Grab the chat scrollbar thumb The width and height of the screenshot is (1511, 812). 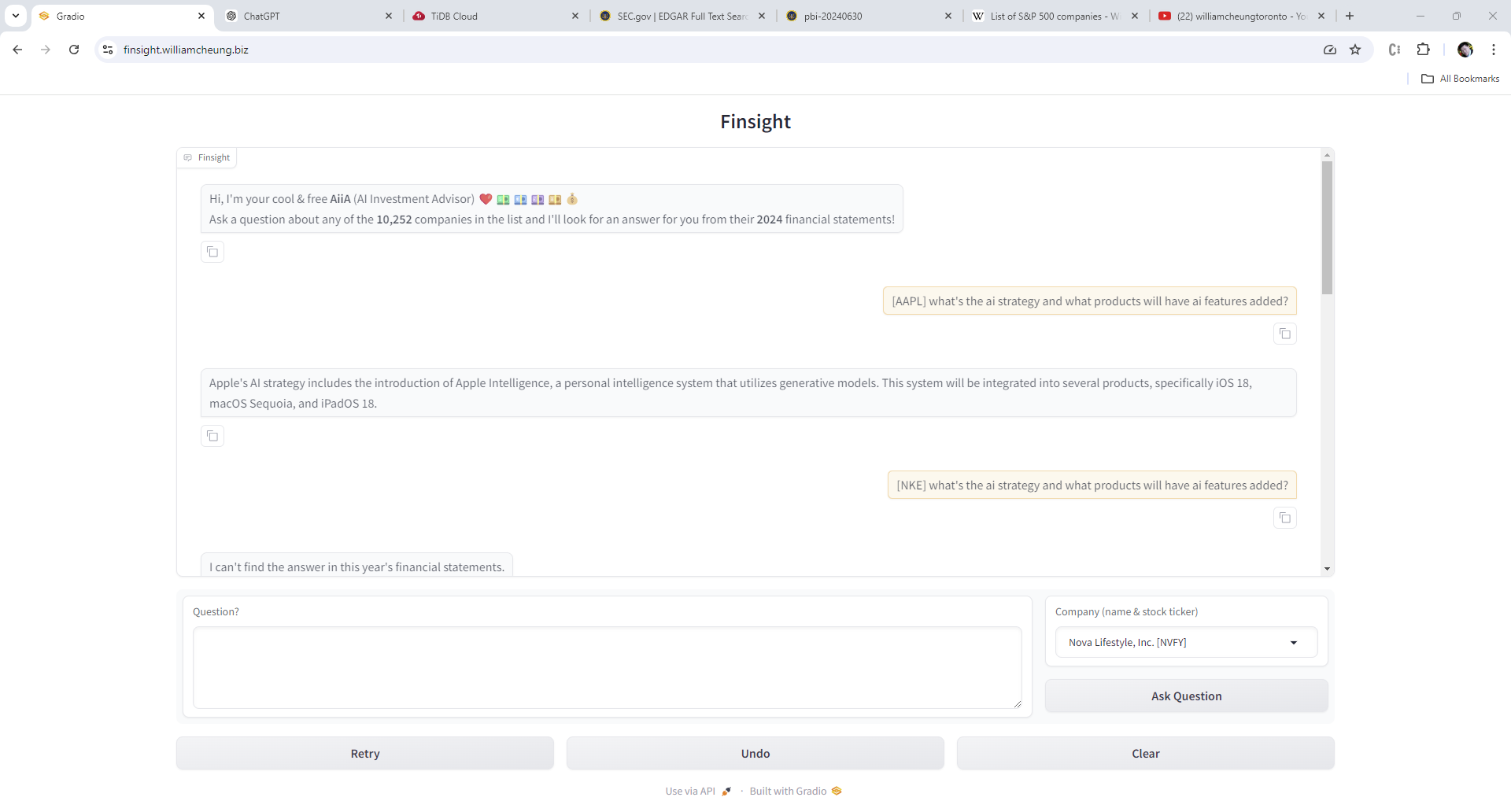tap(1327, 227)
